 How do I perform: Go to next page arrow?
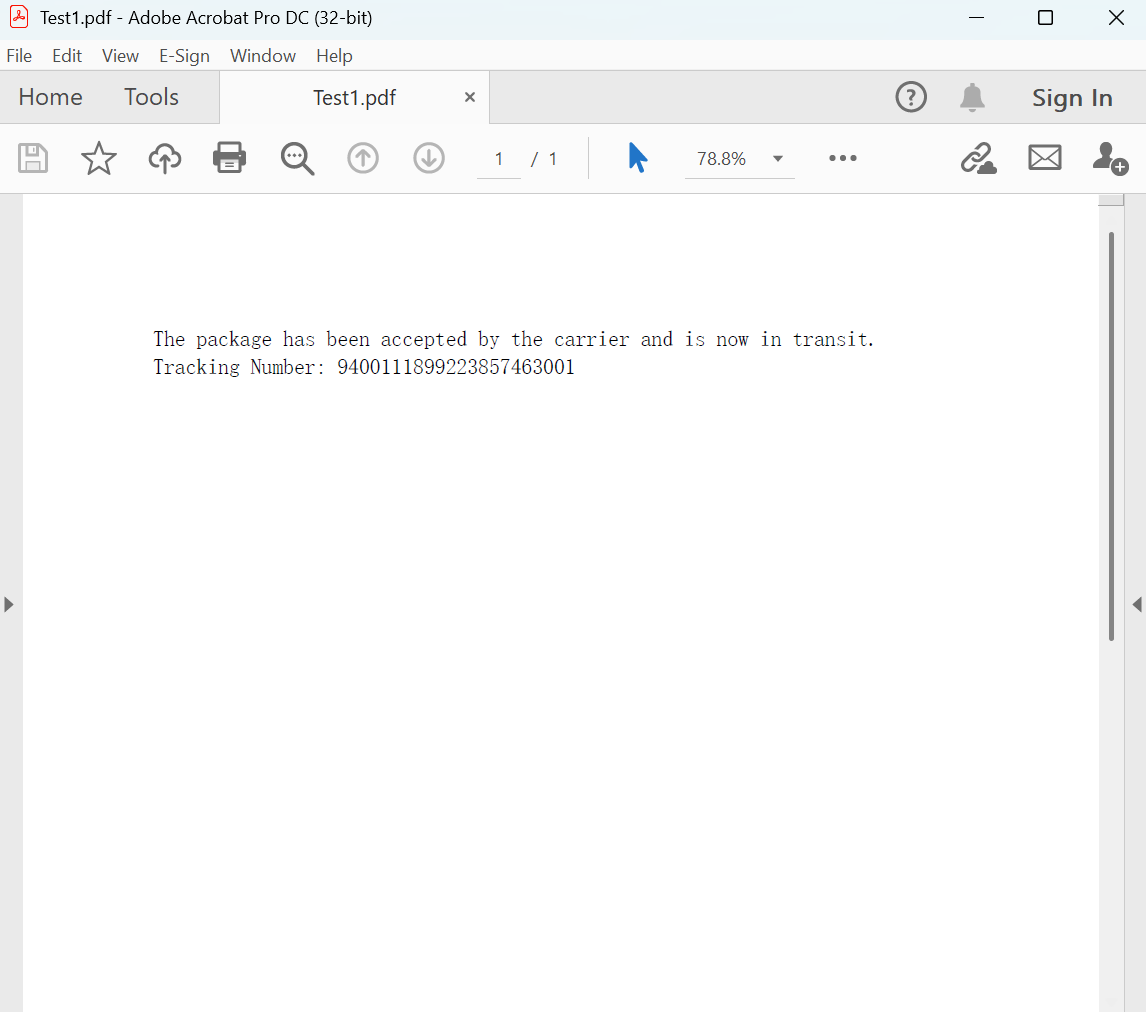[429, 158]
